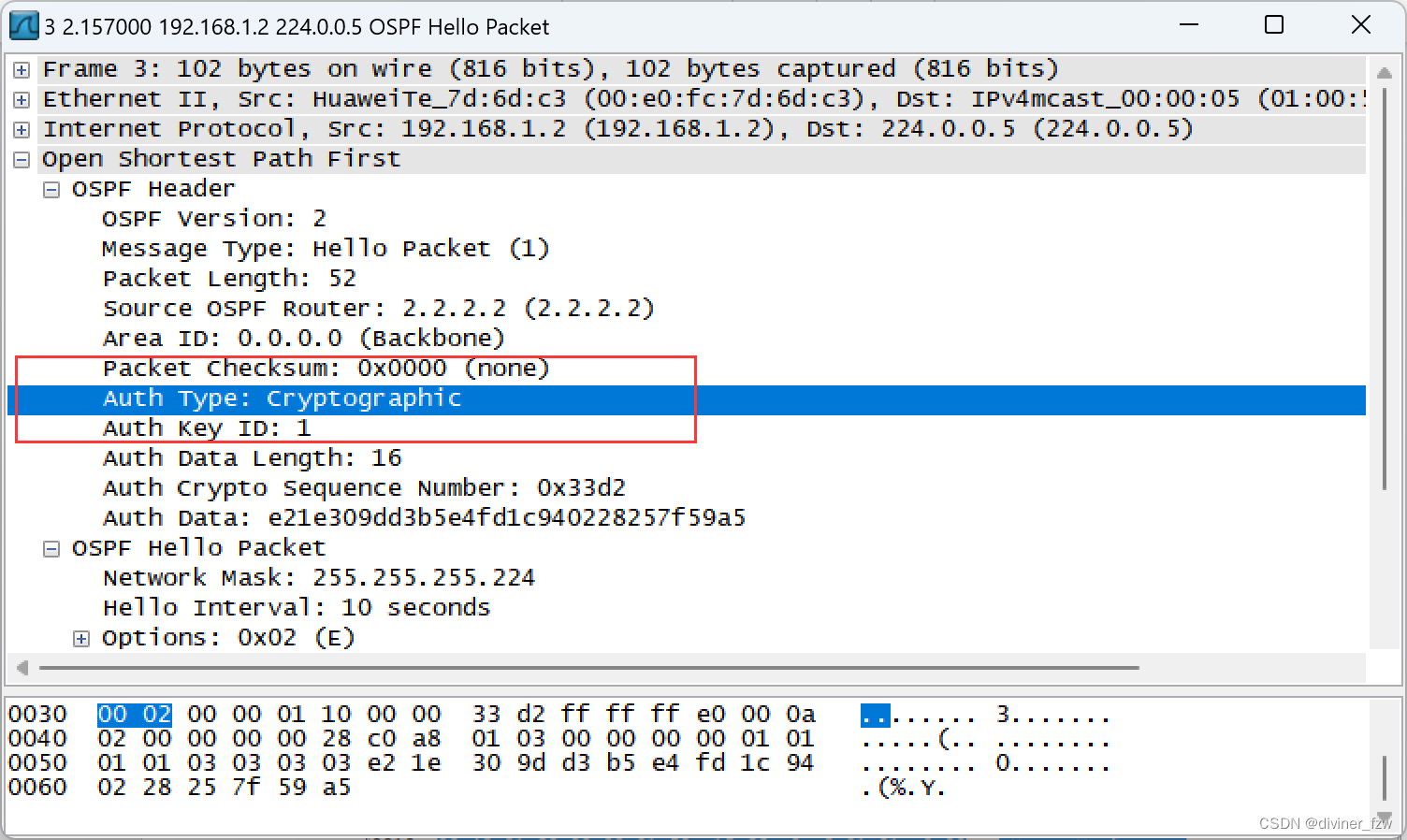Select the OSPF Version: 2 field
The width and height of the screenshot is (1407, 840).
pyautogui.click(x=214, y=219)
